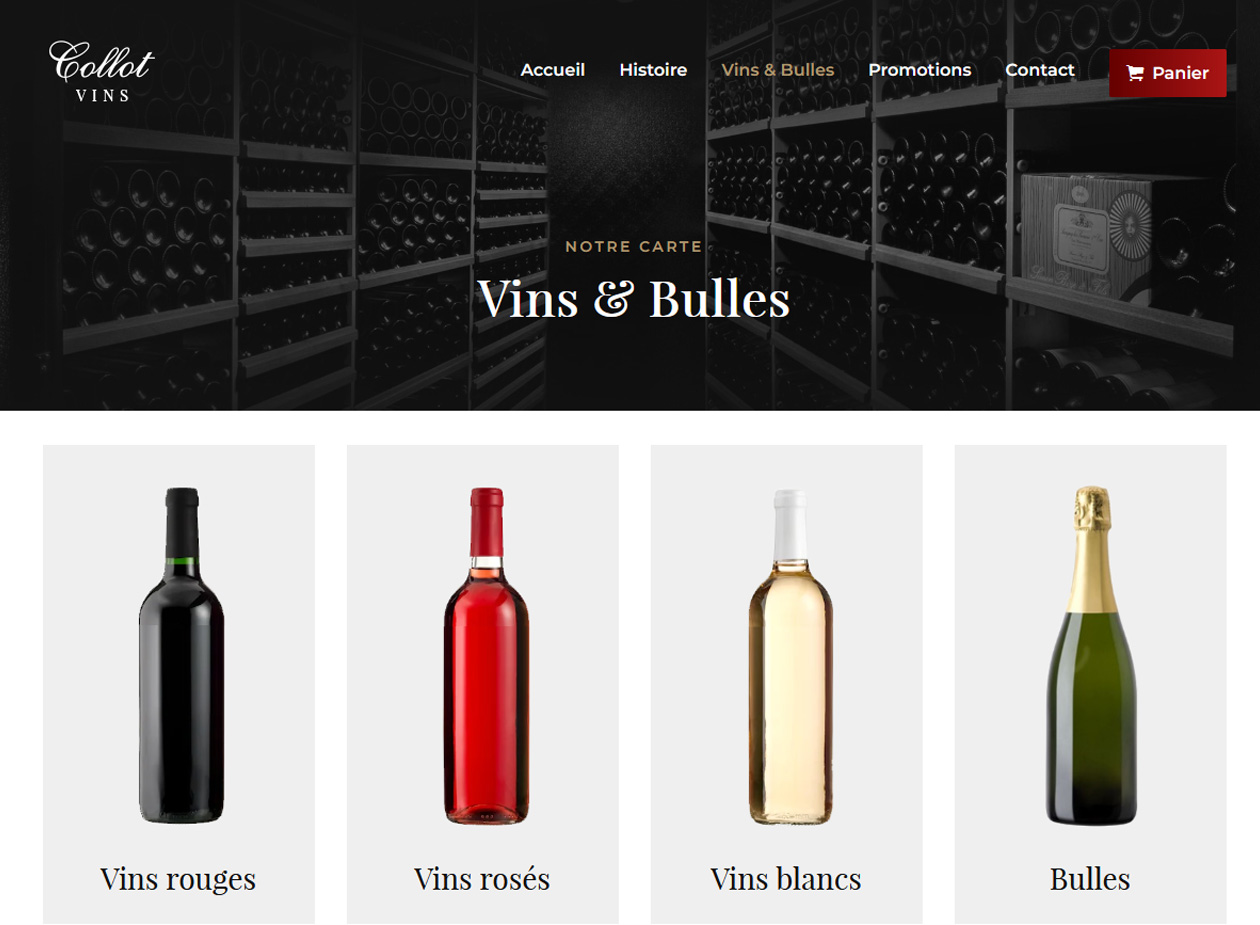The image size is (1260, 925).
Task: Select the rosé wine bottle image
Action: (x=485, y=656)
